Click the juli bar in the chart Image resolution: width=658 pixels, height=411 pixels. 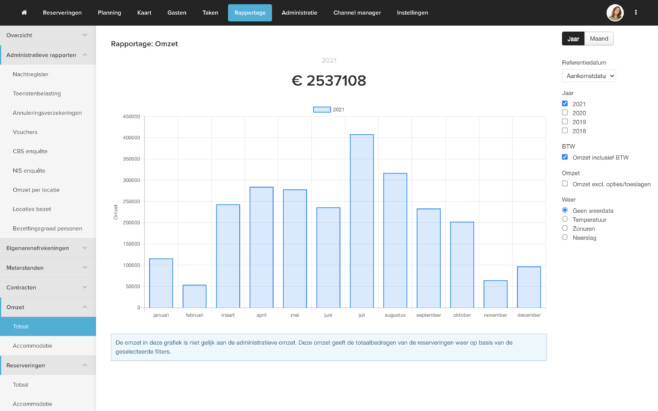pos(362,221)
